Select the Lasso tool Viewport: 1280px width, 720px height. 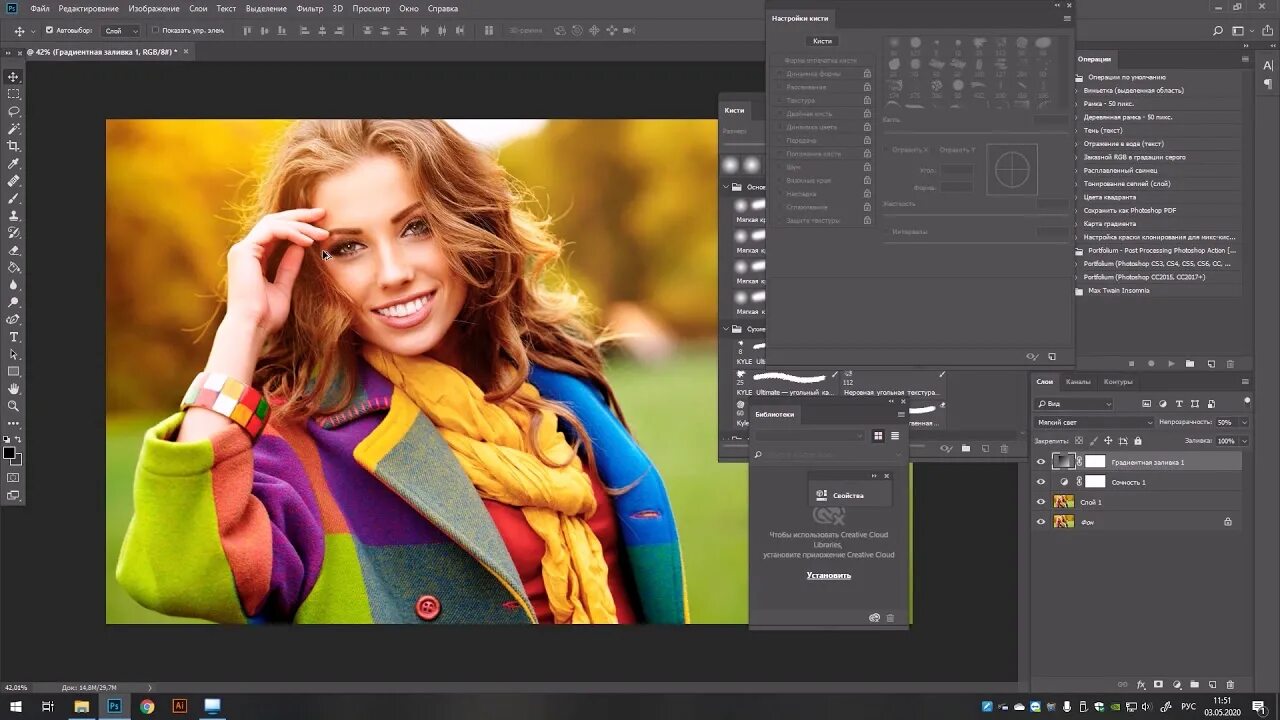14,111
